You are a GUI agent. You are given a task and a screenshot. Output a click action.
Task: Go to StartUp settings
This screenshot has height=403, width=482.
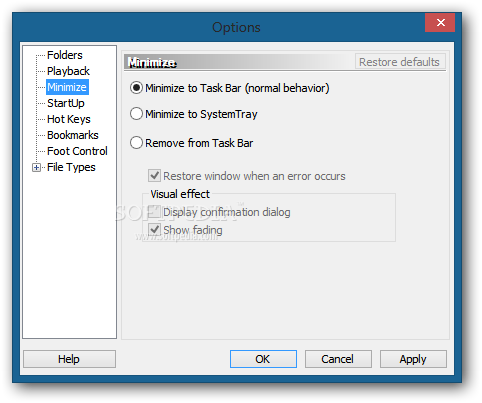coord(66,103)
